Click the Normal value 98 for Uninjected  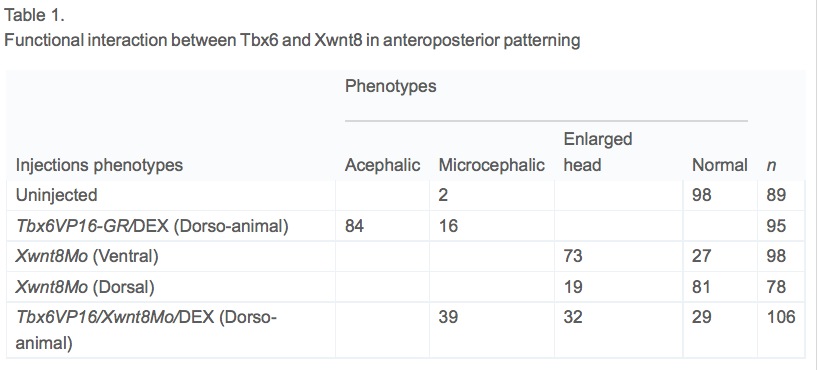(x=701, y=195)
